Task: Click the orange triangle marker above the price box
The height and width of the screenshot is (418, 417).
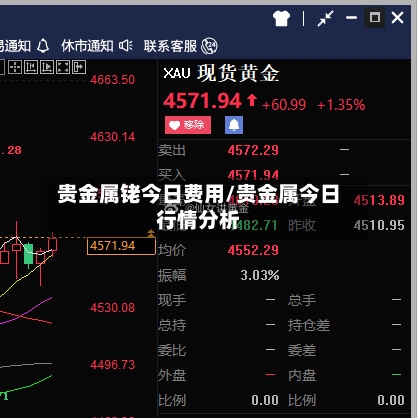Action: point(151,233)
